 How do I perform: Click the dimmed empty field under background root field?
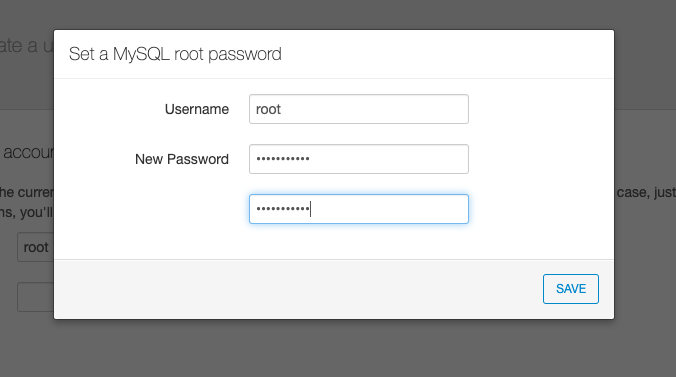click(x=35, y=297)
